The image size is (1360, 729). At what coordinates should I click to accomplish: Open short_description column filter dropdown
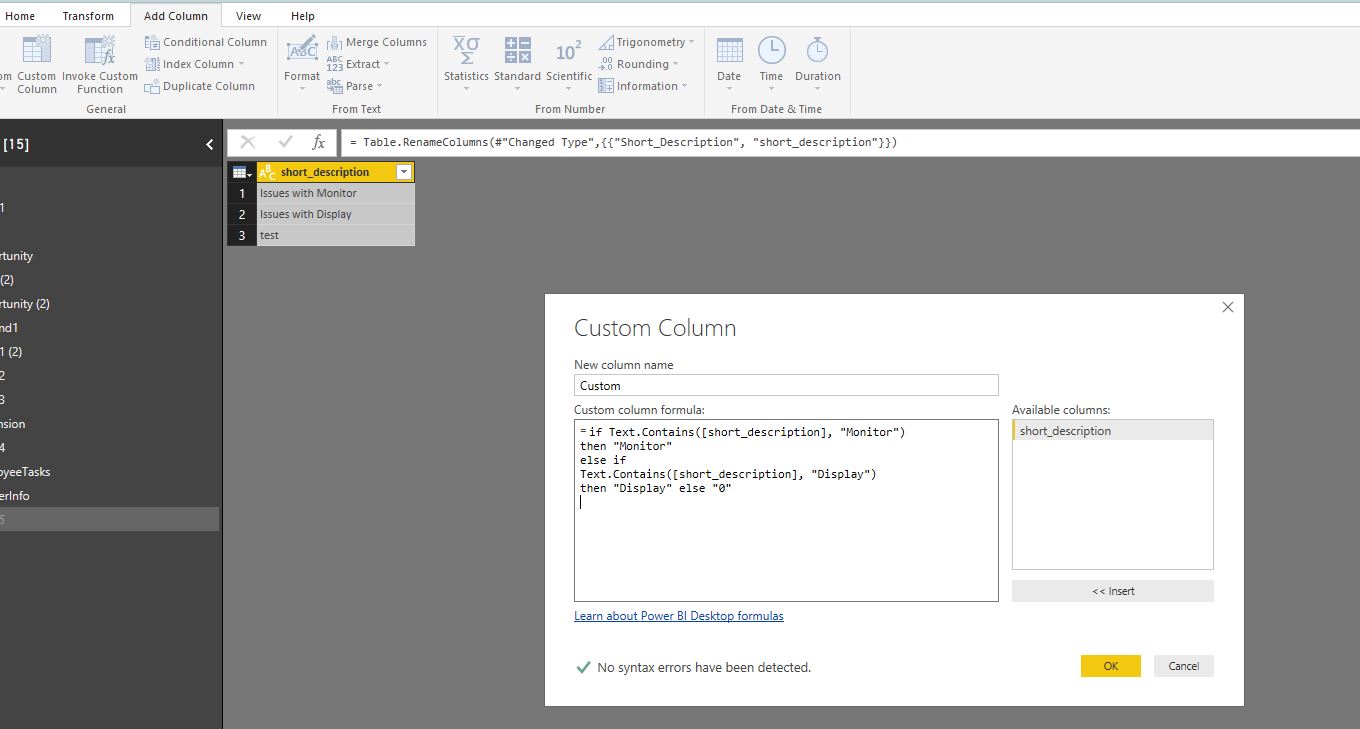(x=404, y=172)
